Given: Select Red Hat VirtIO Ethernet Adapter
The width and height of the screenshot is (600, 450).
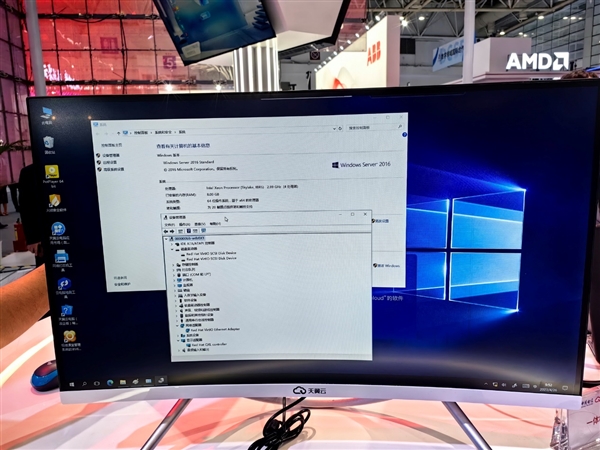Looking at the screenshot, I should click(212, 329).
